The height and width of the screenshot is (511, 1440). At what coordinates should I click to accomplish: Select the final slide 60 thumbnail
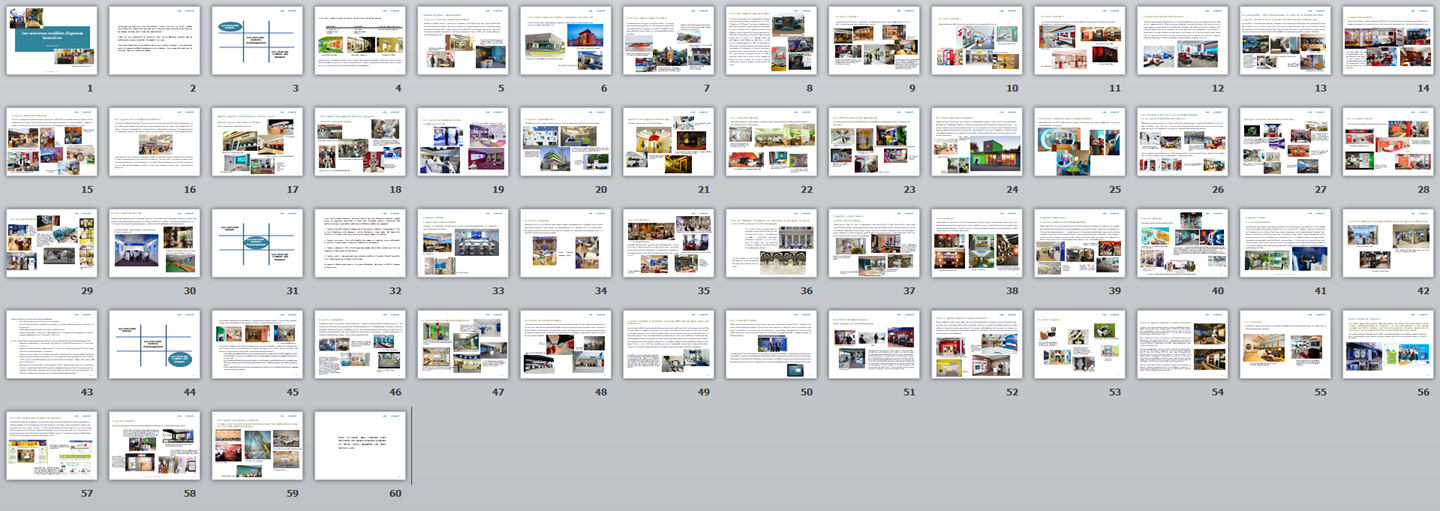click(361, 445)
